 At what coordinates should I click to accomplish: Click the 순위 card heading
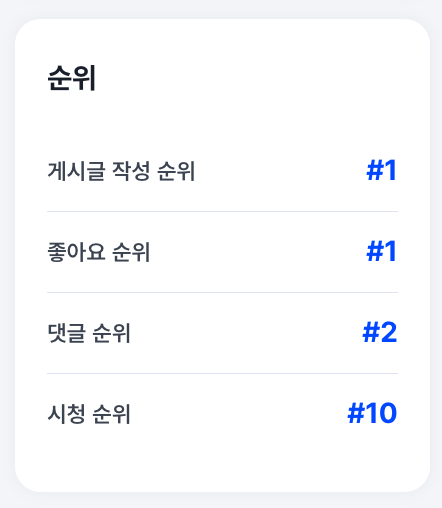click(72, 78)
